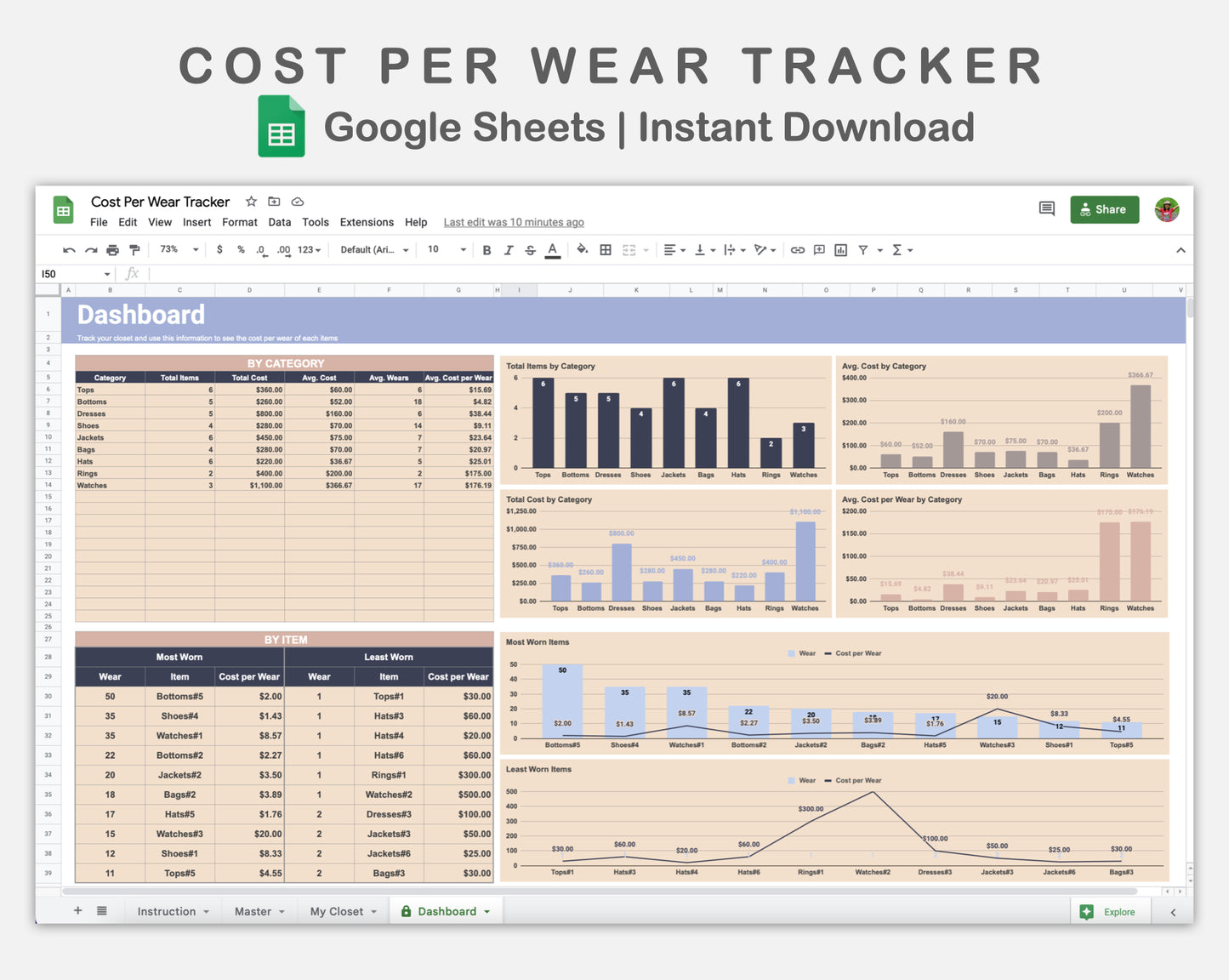Insert a comment using the toolbar icon
The width and height of the screenshot is (1229, 980).
pos(818,249)
